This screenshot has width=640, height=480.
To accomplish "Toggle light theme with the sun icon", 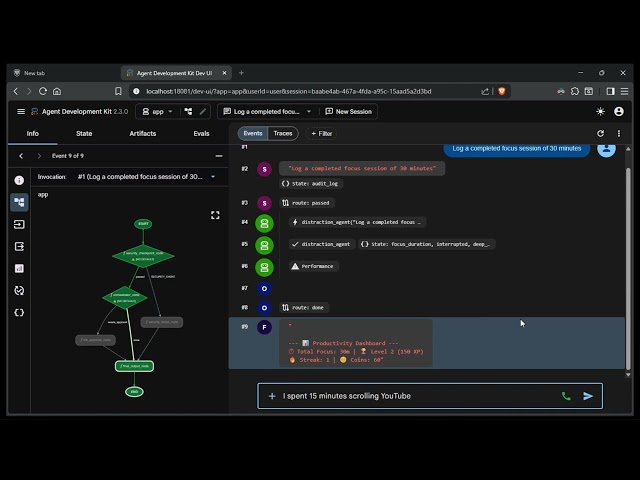I will (x=600, y=111).
